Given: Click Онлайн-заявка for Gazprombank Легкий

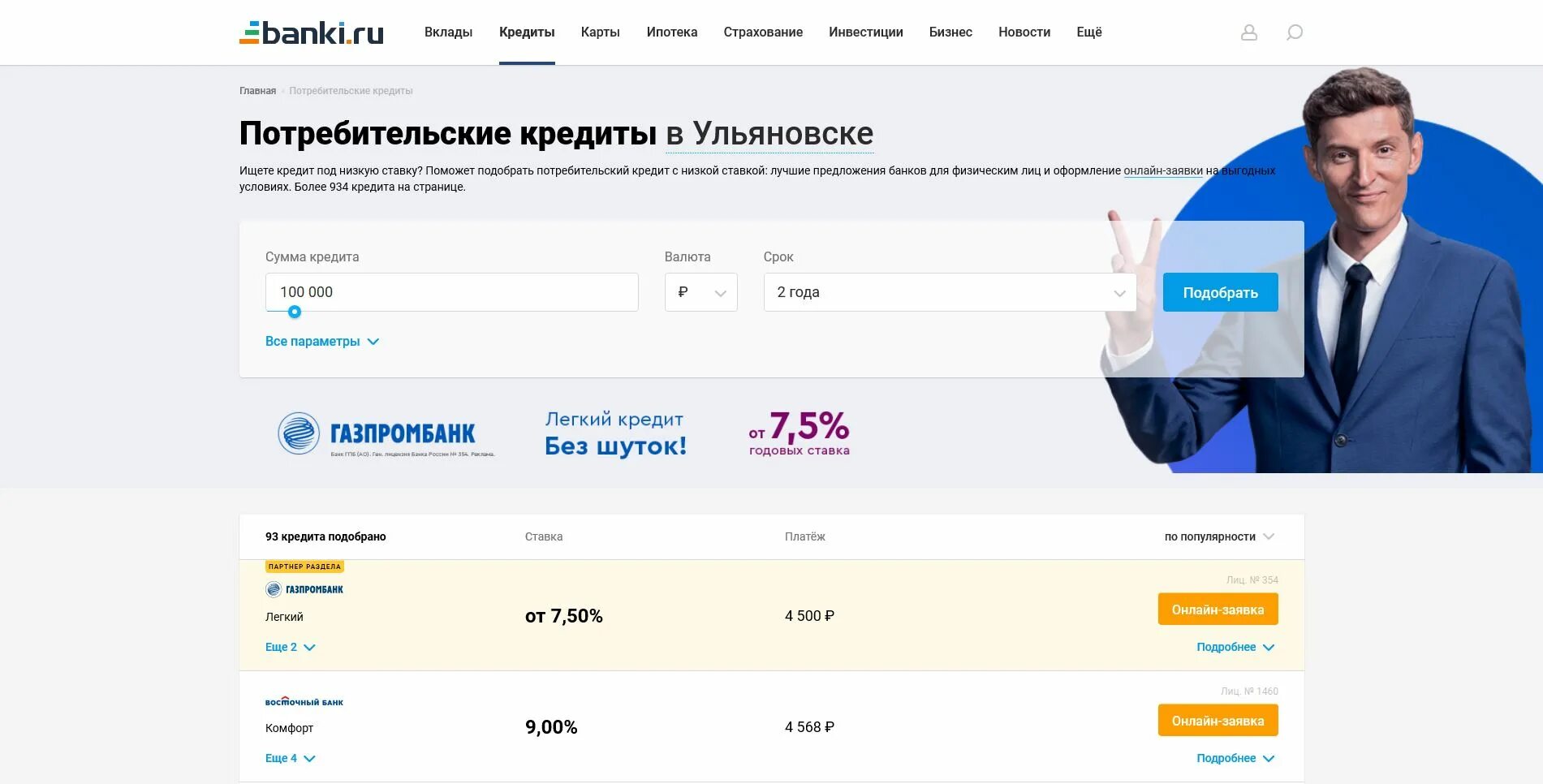Looking at the screenshot, I should [x=1218, y=610].
